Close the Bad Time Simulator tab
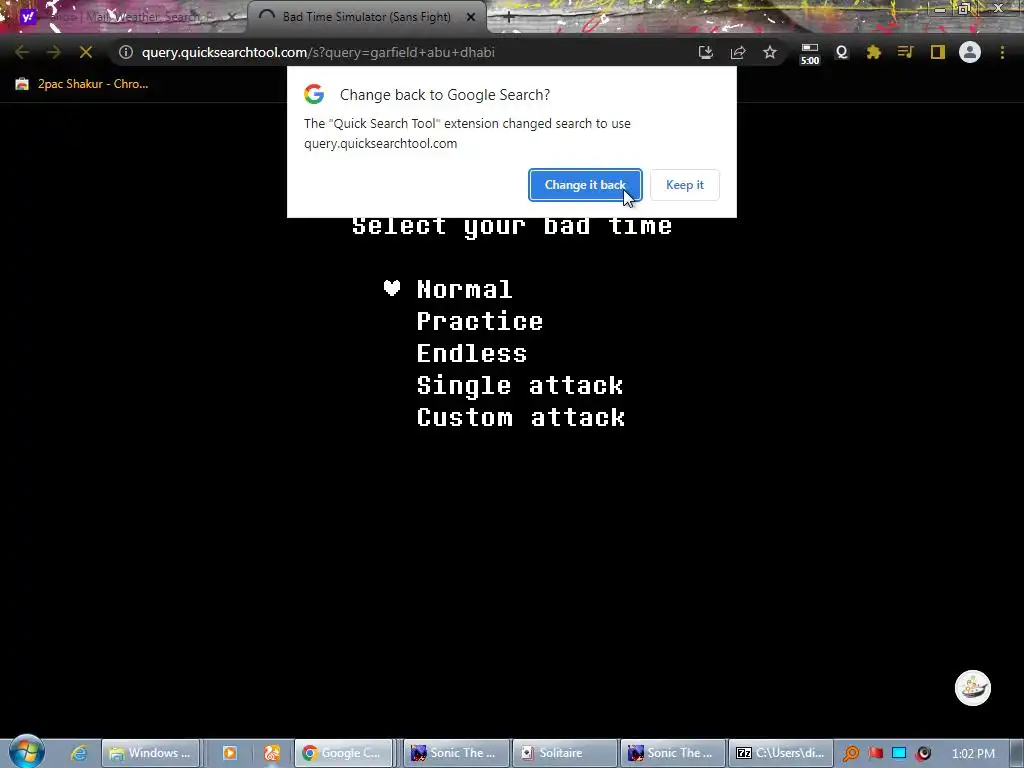Viewport: 1024px width, 768px height. (471, 17)
